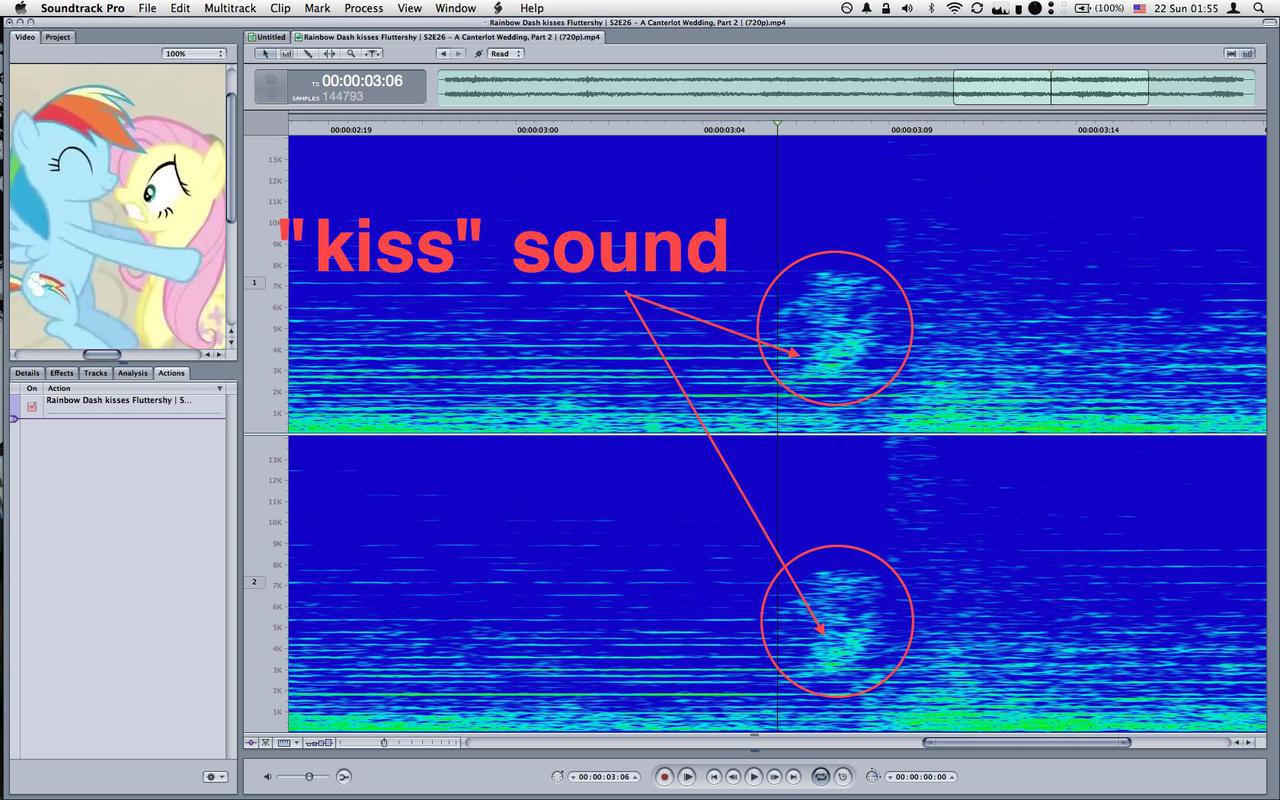Switch to the Untitled project tab
Image resolution: width=1280 pixels, height=800 pixels.
(268, 37)
